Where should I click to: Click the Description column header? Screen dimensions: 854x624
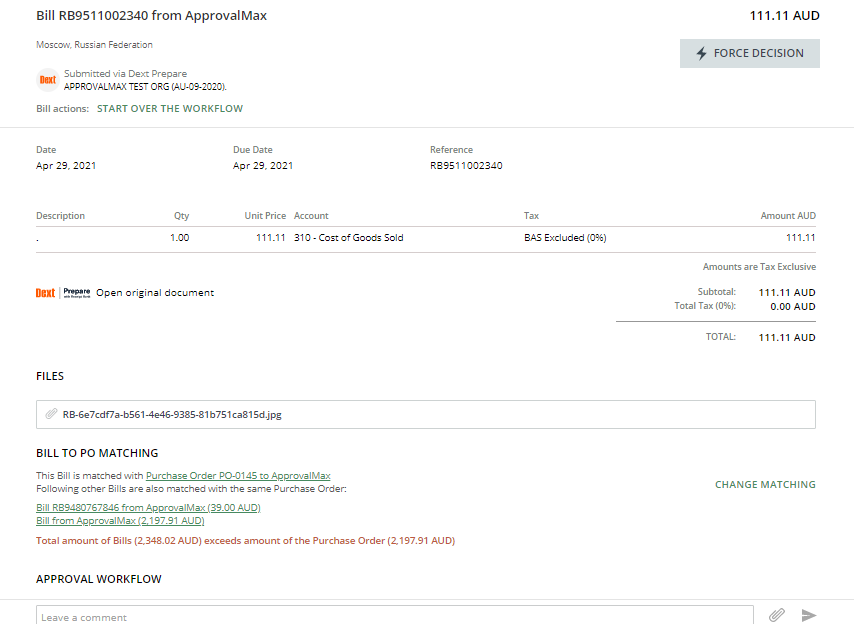click(x=60, y=216)
